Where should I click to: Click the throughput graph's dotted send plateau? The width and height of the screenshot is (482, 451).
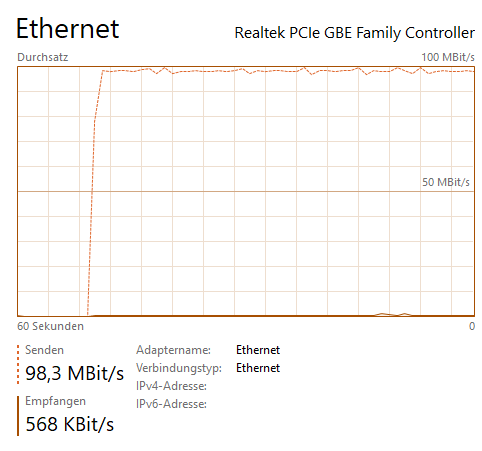(x=287, y=71)
